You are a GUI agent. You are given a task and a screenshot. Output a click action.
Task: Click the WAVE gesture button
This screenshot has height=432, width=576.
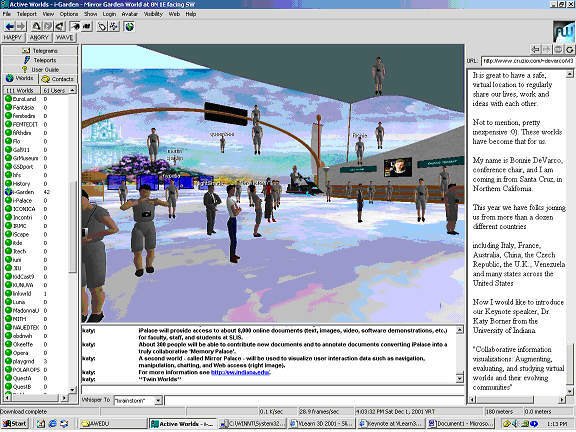(65, 37)
